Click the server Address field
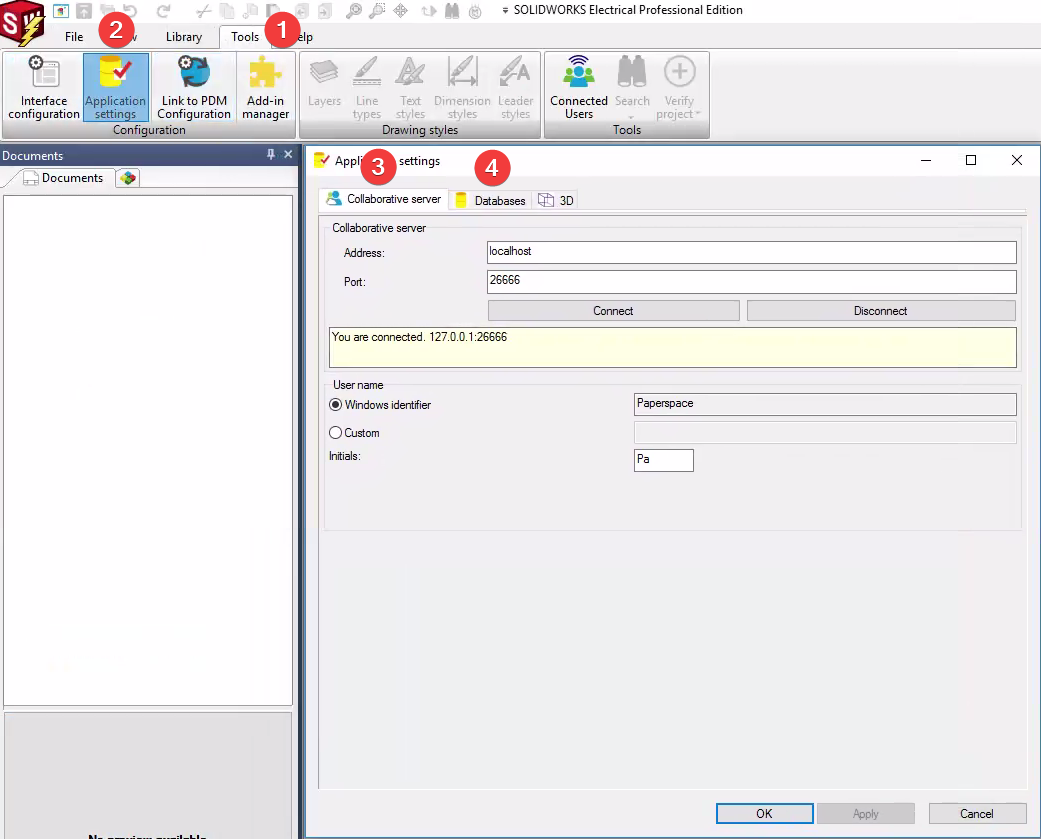 pos(751,252)
